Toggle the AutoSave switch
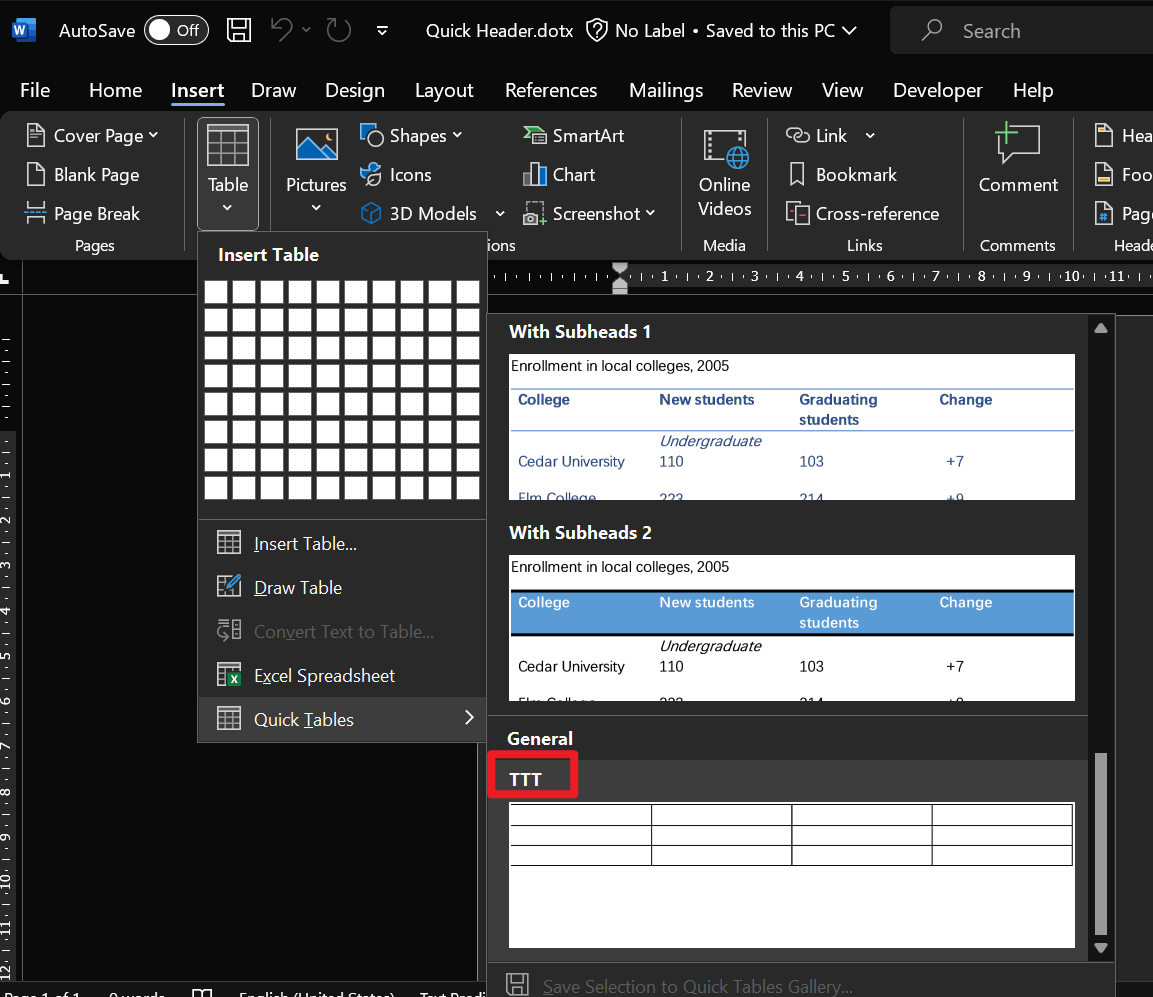 176,30
